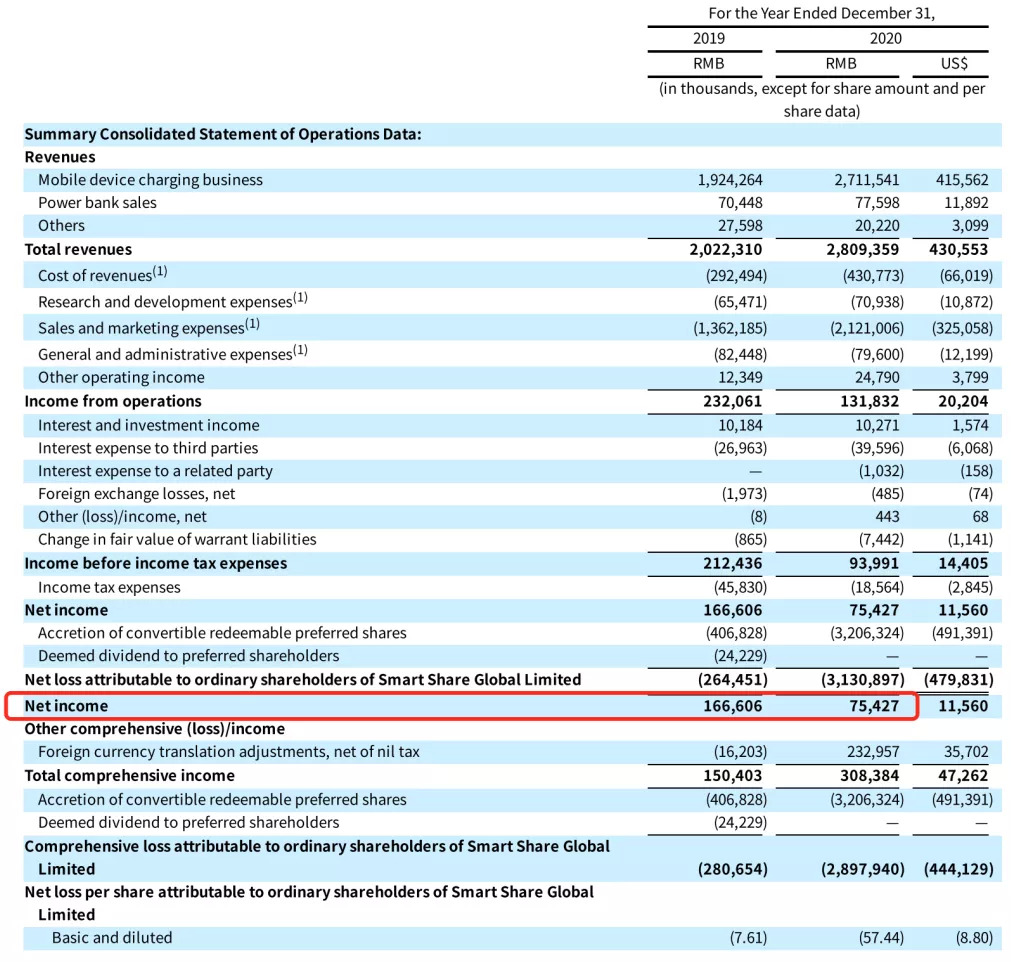Image resolution: width=1011 pixels, height=962 pixels.
Task: Click the Income tax expenses row label
Action: point(109,587)
